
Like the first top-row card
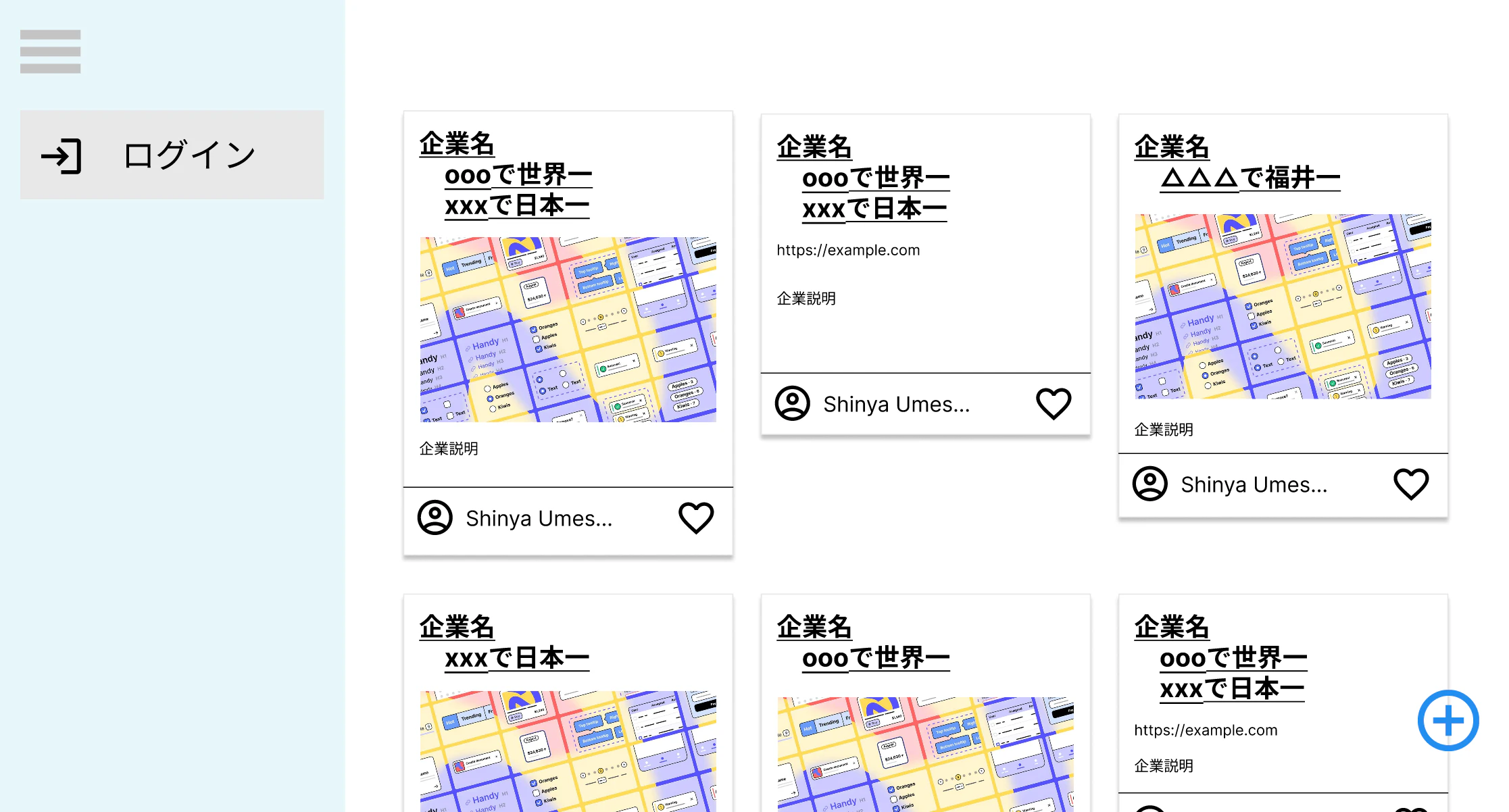tap(695, 518)
